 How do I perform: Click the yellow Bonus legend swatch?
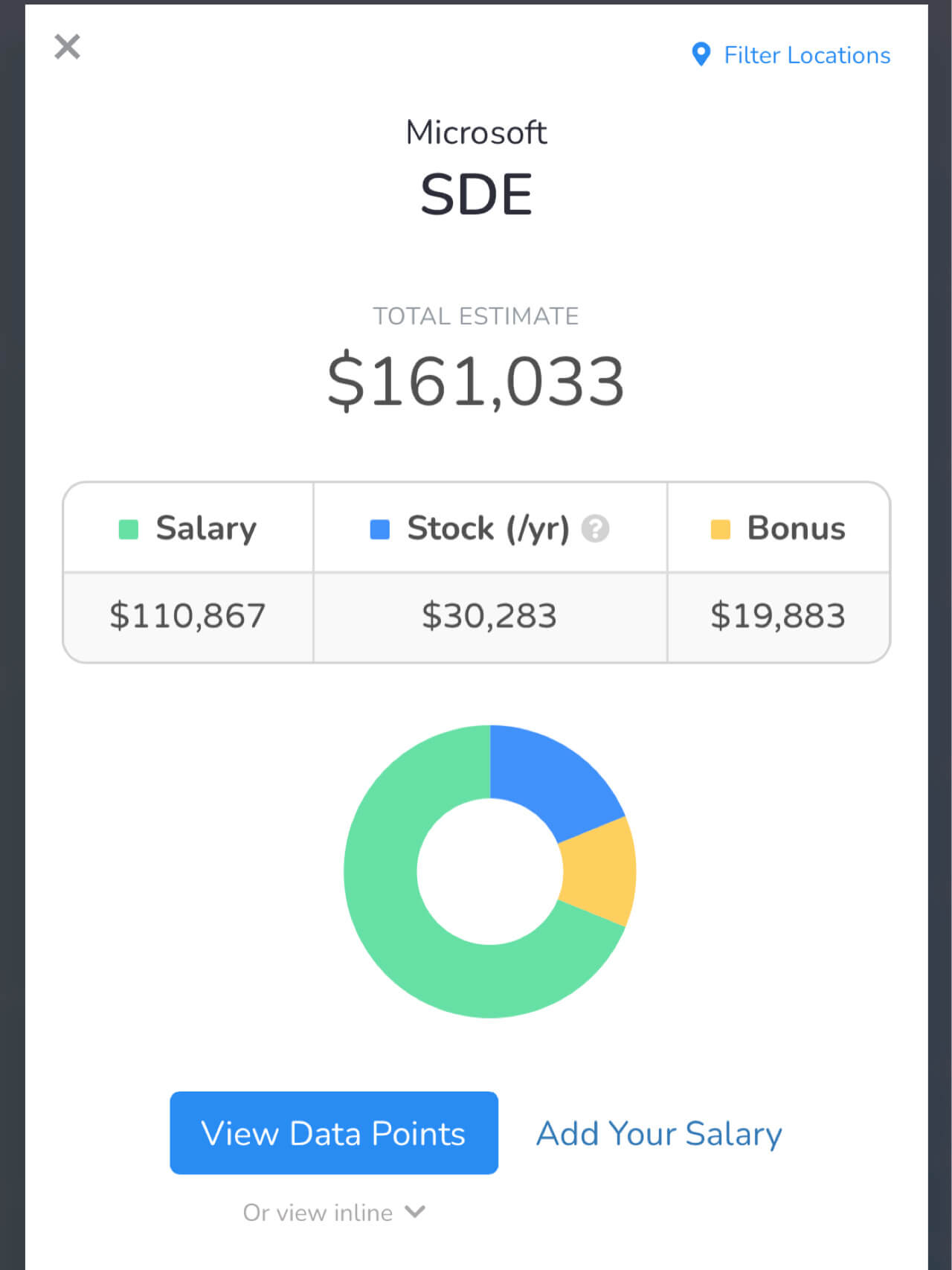(x=721, y=529)
